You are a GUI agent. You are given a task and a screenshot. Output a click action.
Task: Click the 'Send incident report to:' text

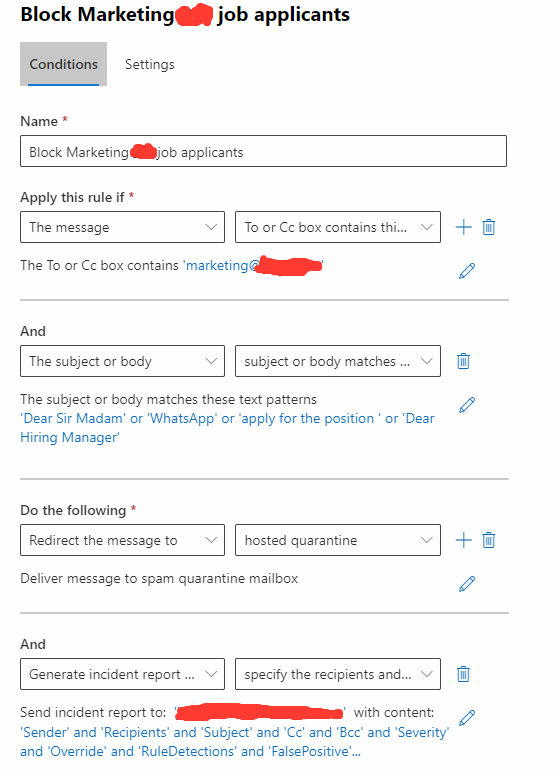[93, 712]
